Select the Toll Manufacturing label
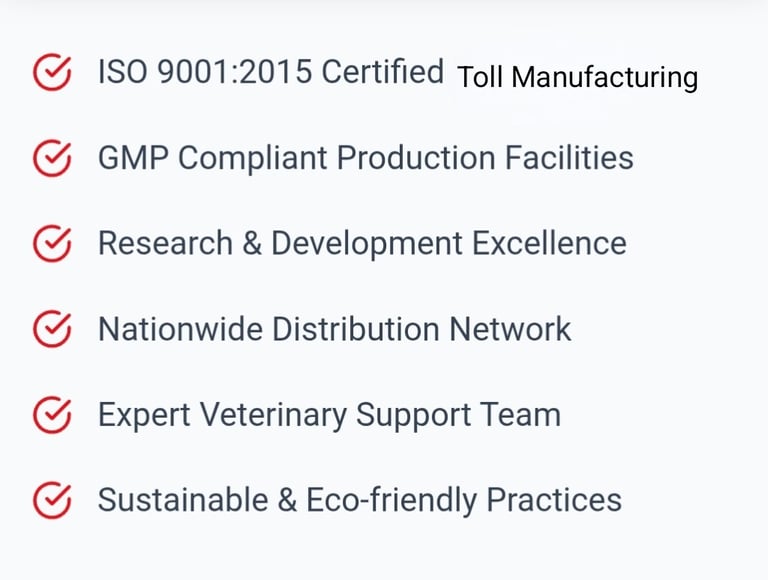 pos(577,77)
